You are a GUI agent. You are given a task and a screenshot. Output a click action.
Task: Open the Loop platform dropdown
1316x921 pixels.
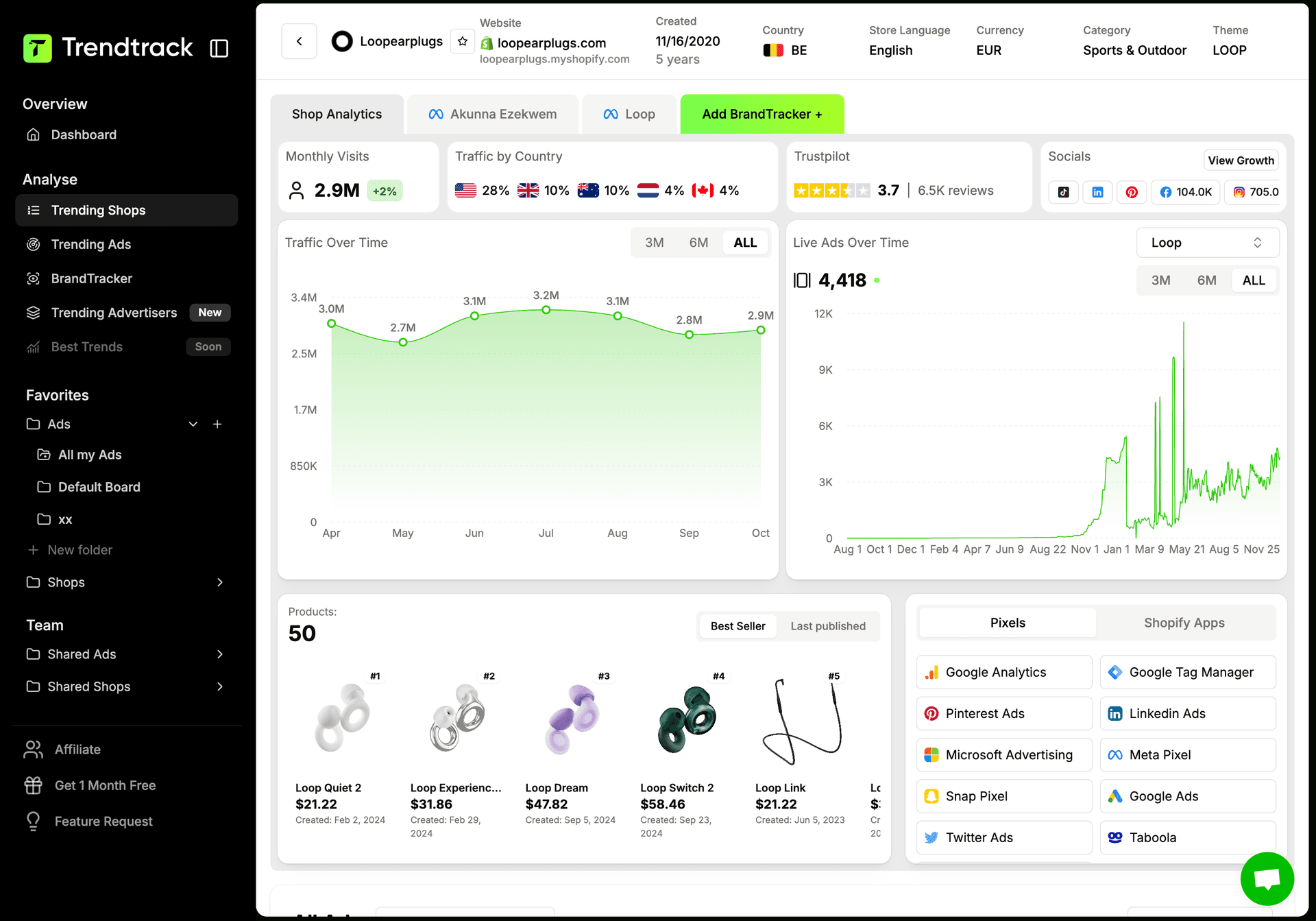pyautogui.click(x=1207, y=242)
